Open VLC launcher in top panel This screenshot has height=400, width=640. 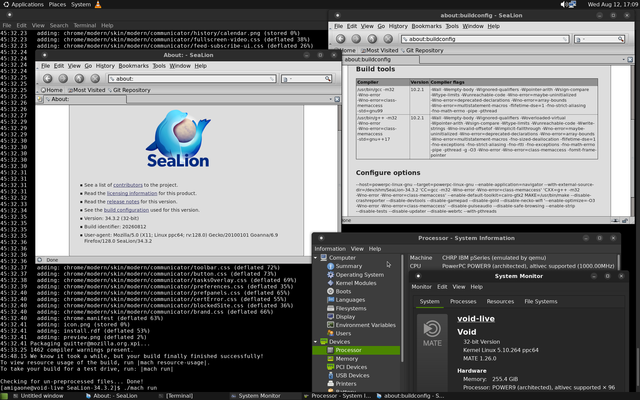point(98,4)
